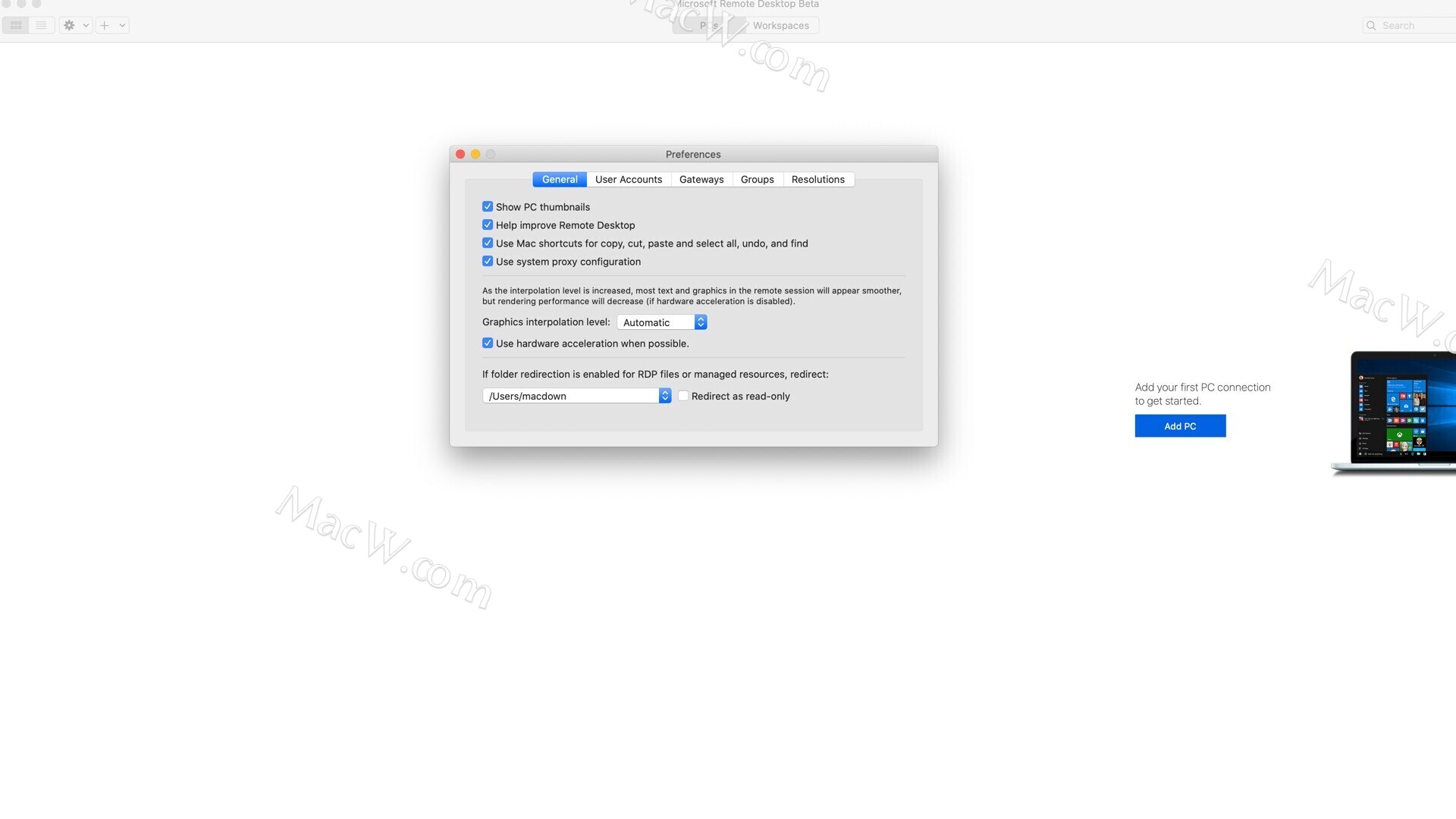Click the list view icon
The height and width of the screenshot is (819, 1456).
click(x=41, y=24)
